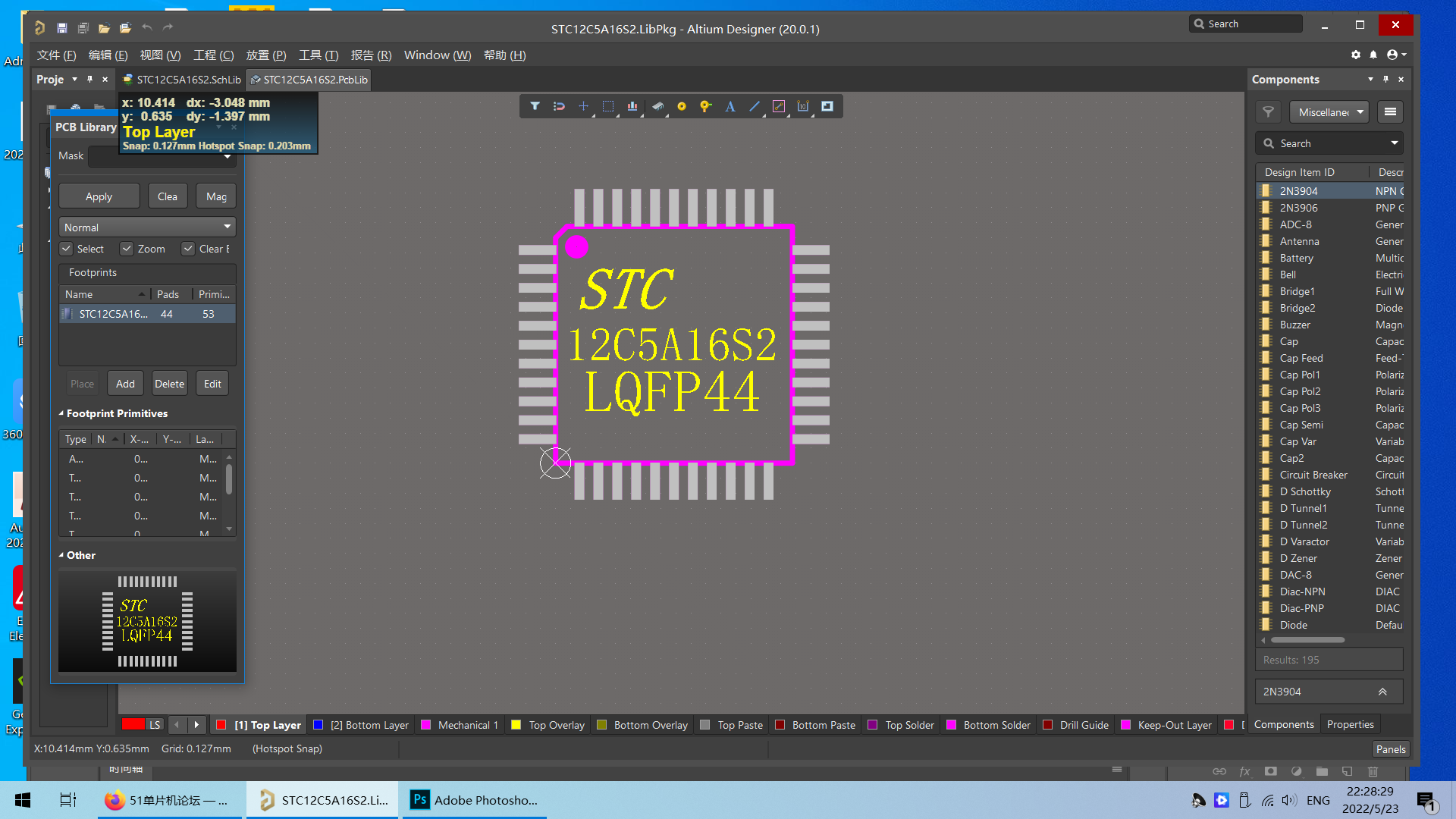Redo the last action
1456x819 pixels.
click(168, 27)
